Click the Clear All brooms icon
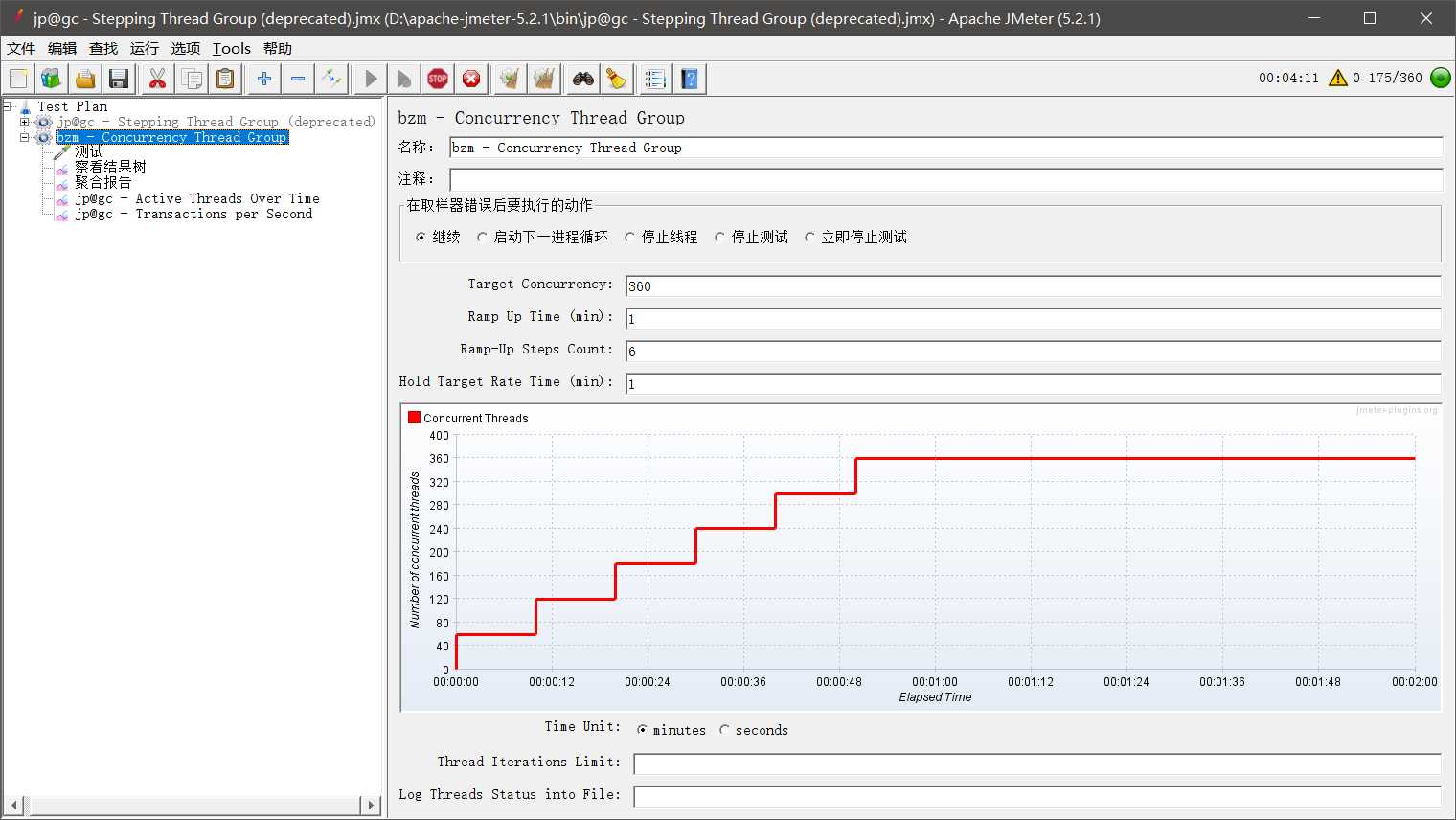The image size is (1456, 820). (544, 79)
